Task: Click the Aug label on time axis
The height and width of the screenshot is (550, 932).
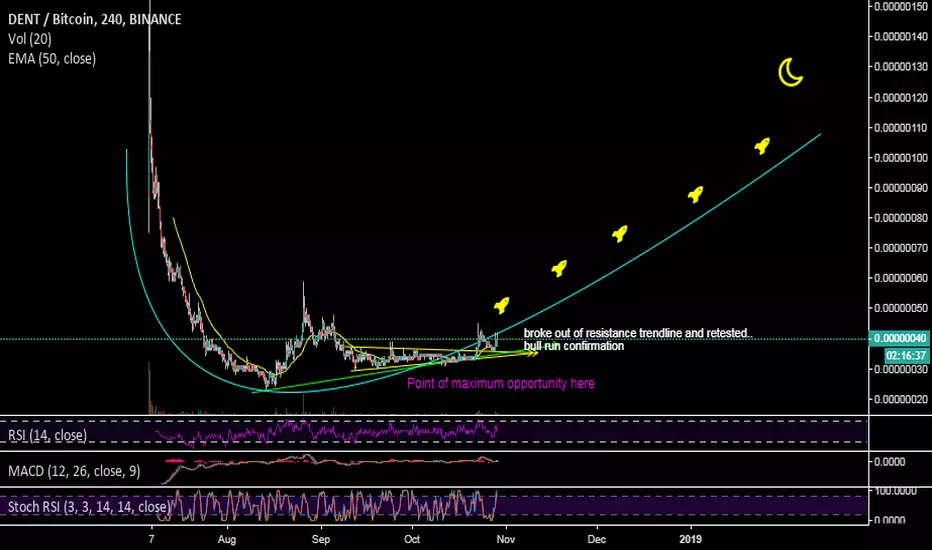Action: 227,539
